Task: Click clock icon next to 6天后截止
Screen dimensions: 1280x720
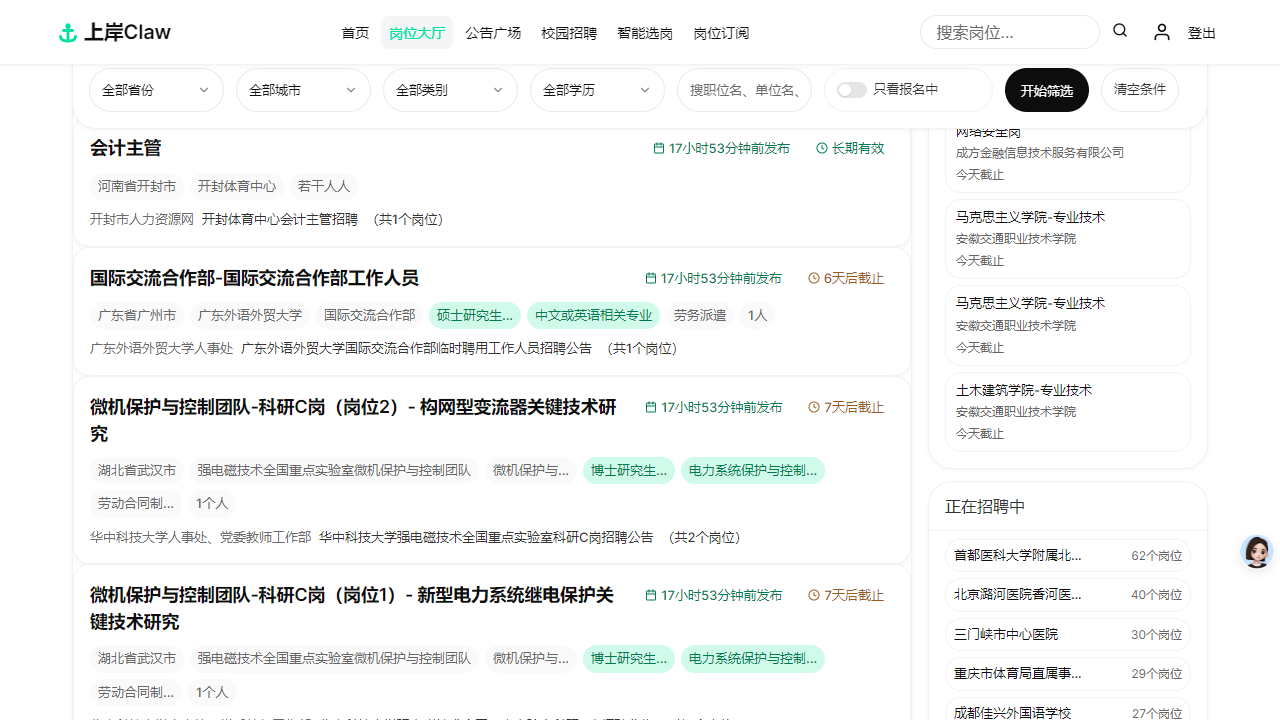Action: point(814,278)
